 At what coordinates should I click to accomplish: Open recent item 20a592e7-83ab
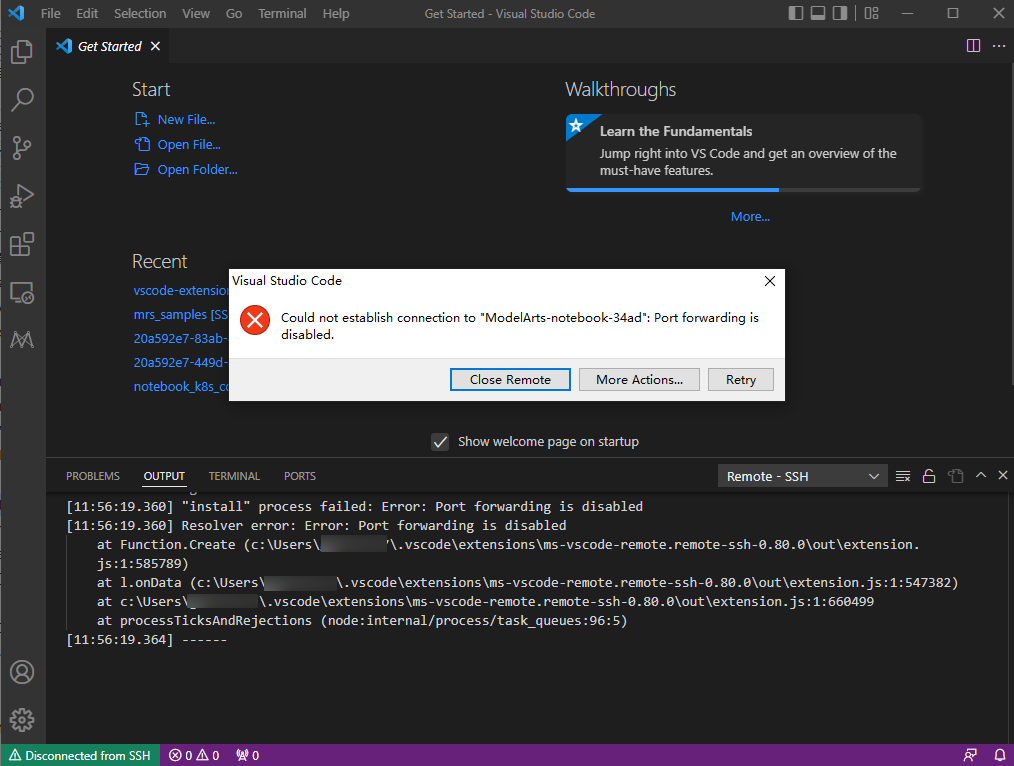click(x=180, y=339)
